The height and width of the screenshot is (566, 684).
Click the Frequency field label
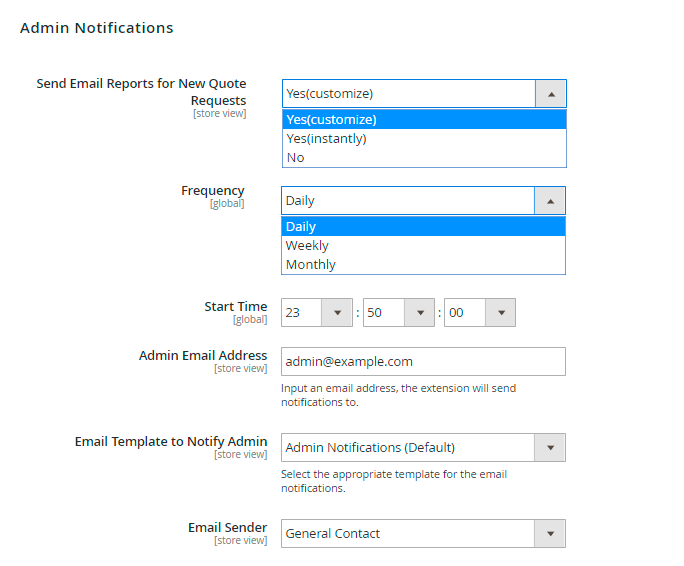(212, 191)
